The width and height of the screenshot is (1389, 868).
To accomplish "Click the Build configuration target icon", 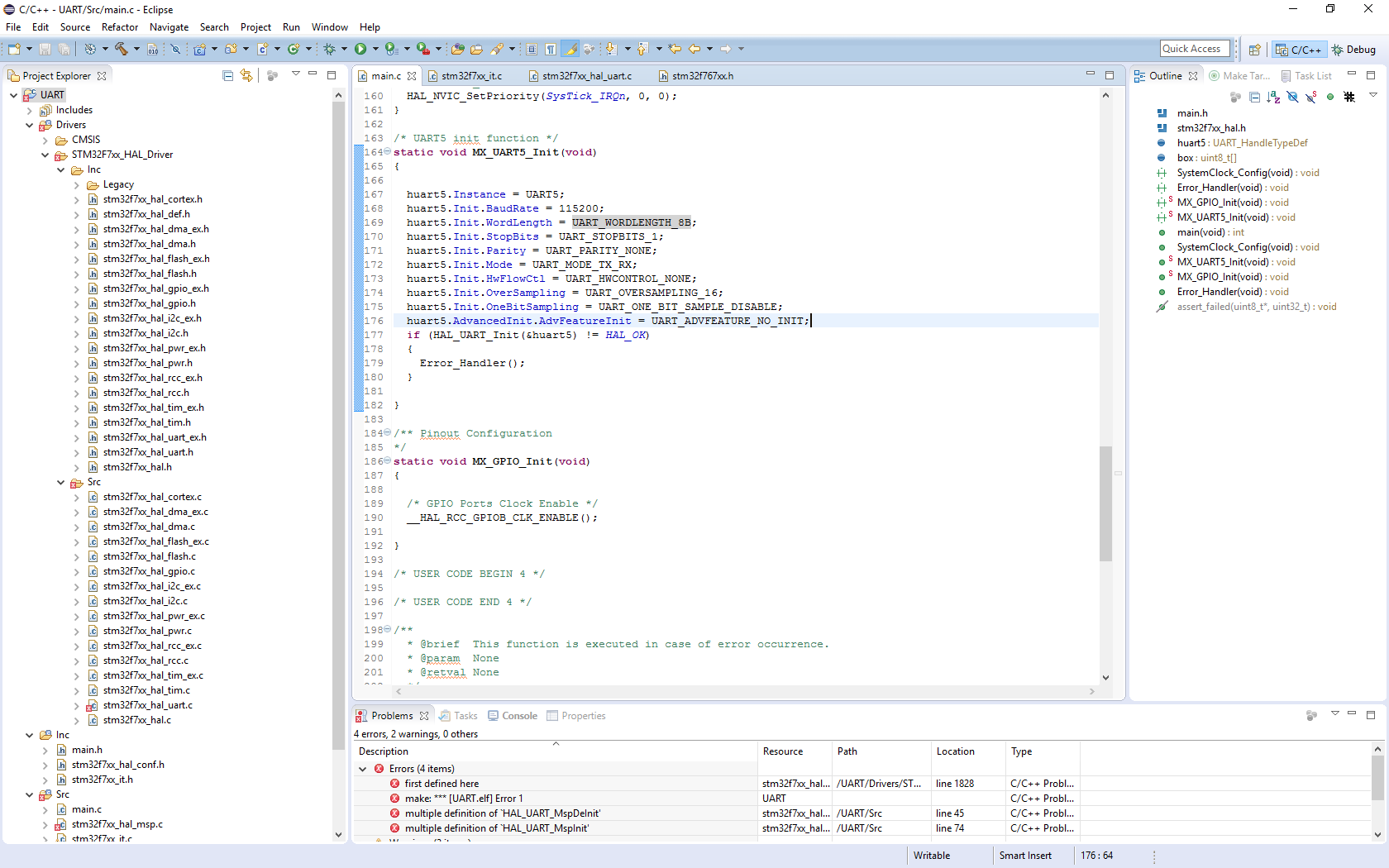I will tap(90, 49).
